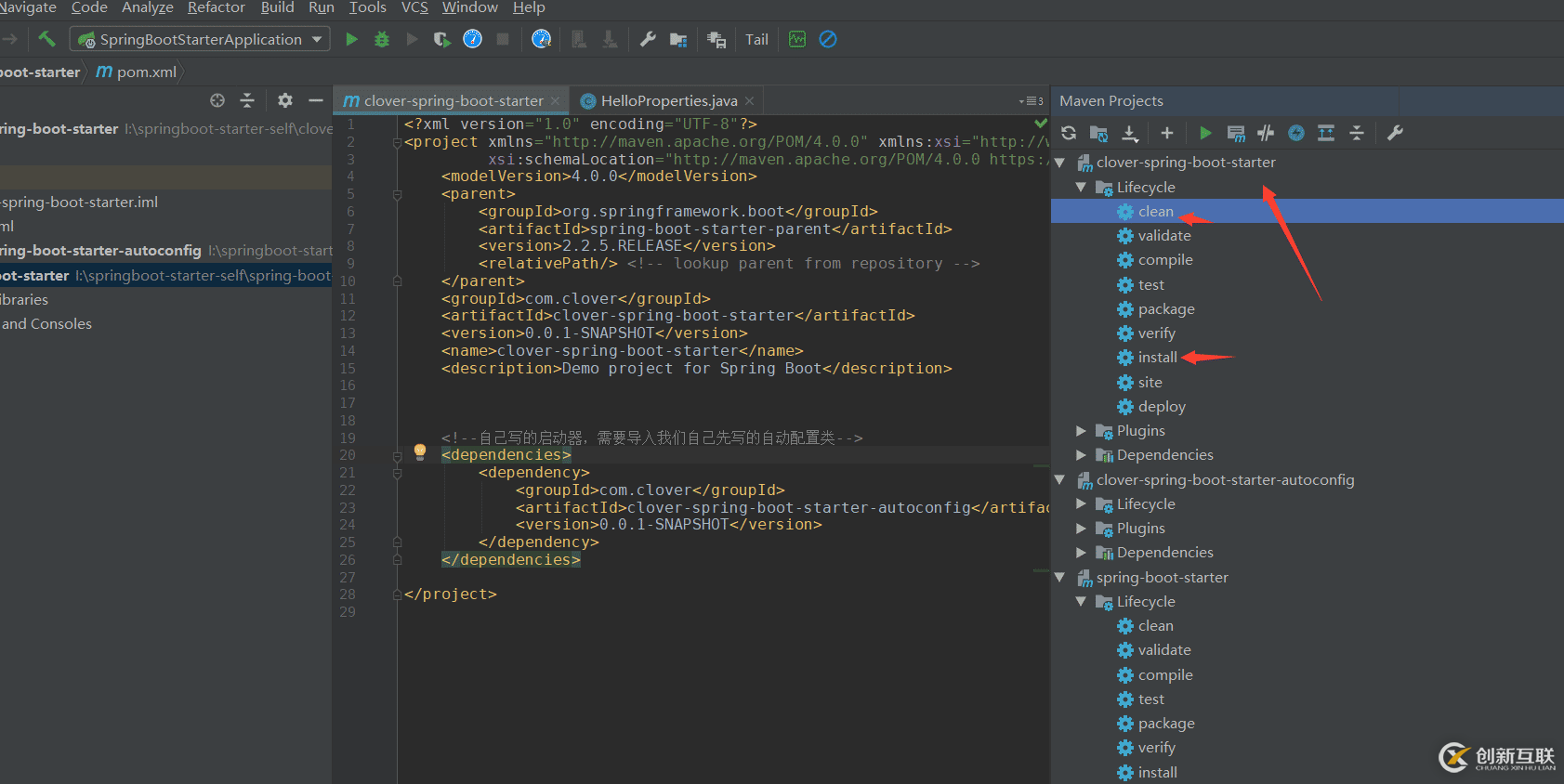Expand Lifecycle under clover-spring-boot-starter-autoconfig
1564x784 pixels.
pos(1081,504)
